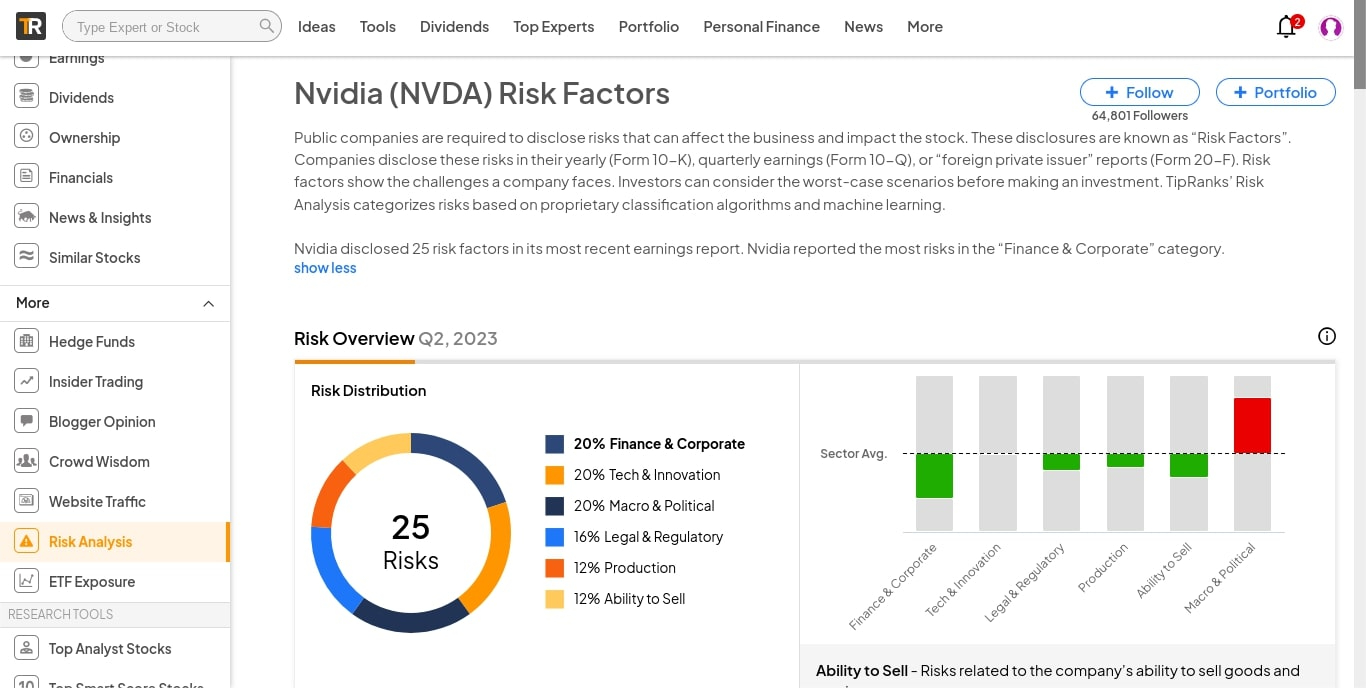Go to Website Traffic page
The width and height of the screenshot is (1366, 688).
(96, 502)
